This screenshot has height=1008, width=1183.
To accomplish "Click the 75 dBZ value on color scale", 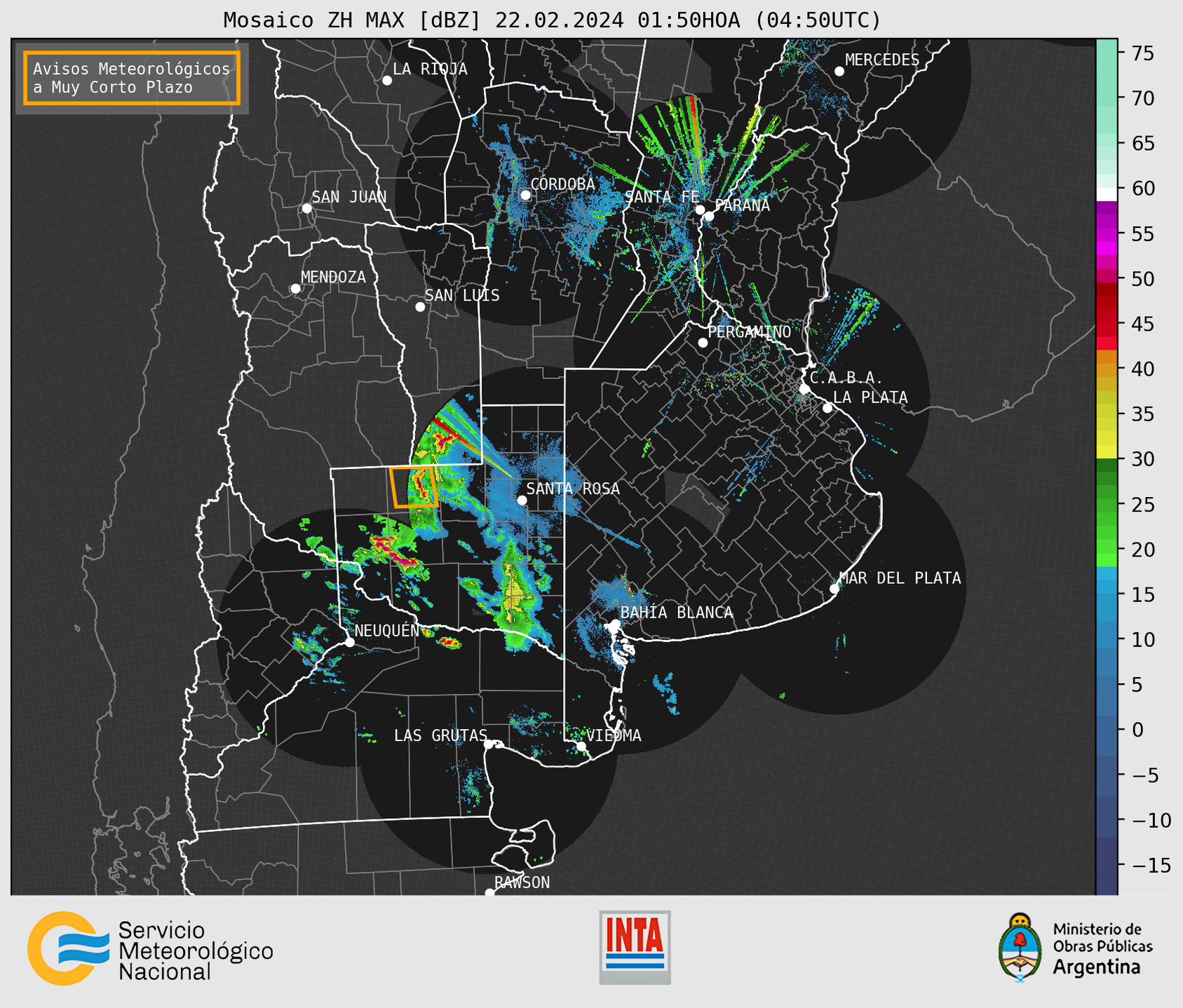I will coord(1142,53).
